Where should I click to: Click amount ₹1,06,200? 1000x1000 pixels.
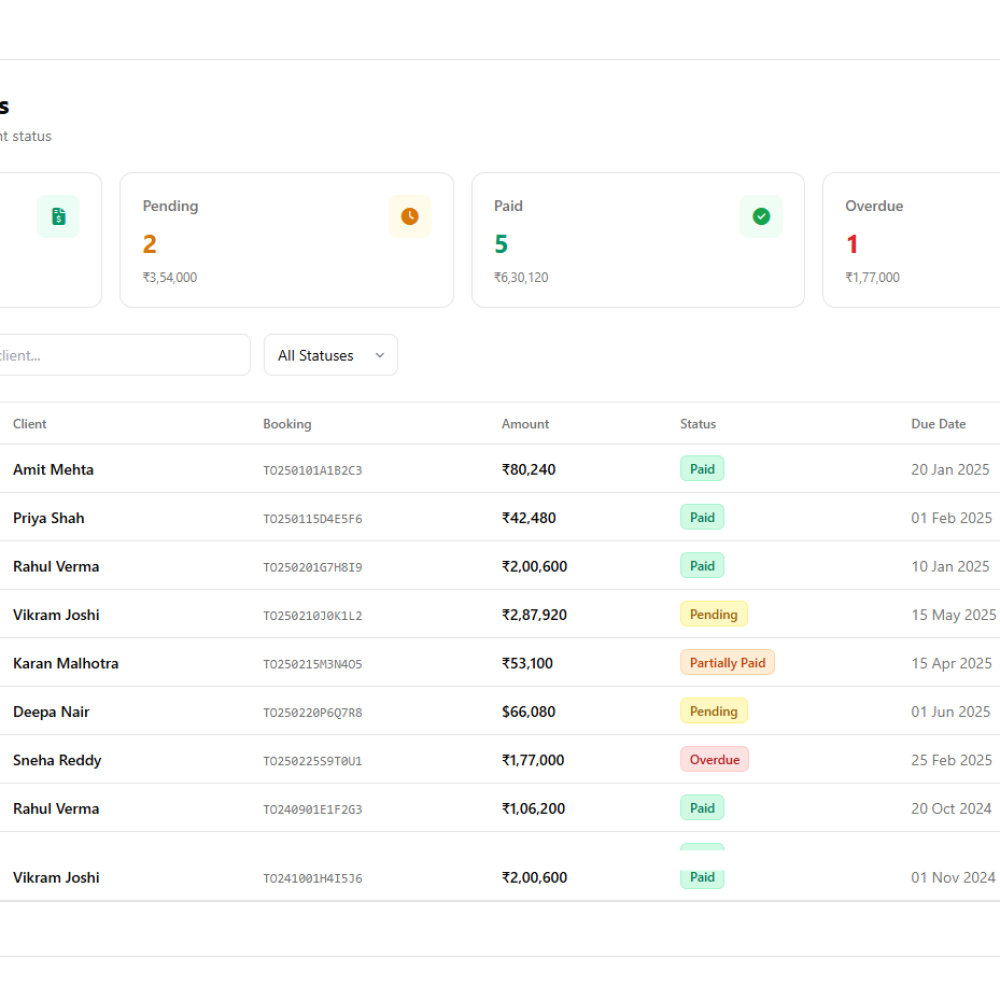(x=533, y=809)
